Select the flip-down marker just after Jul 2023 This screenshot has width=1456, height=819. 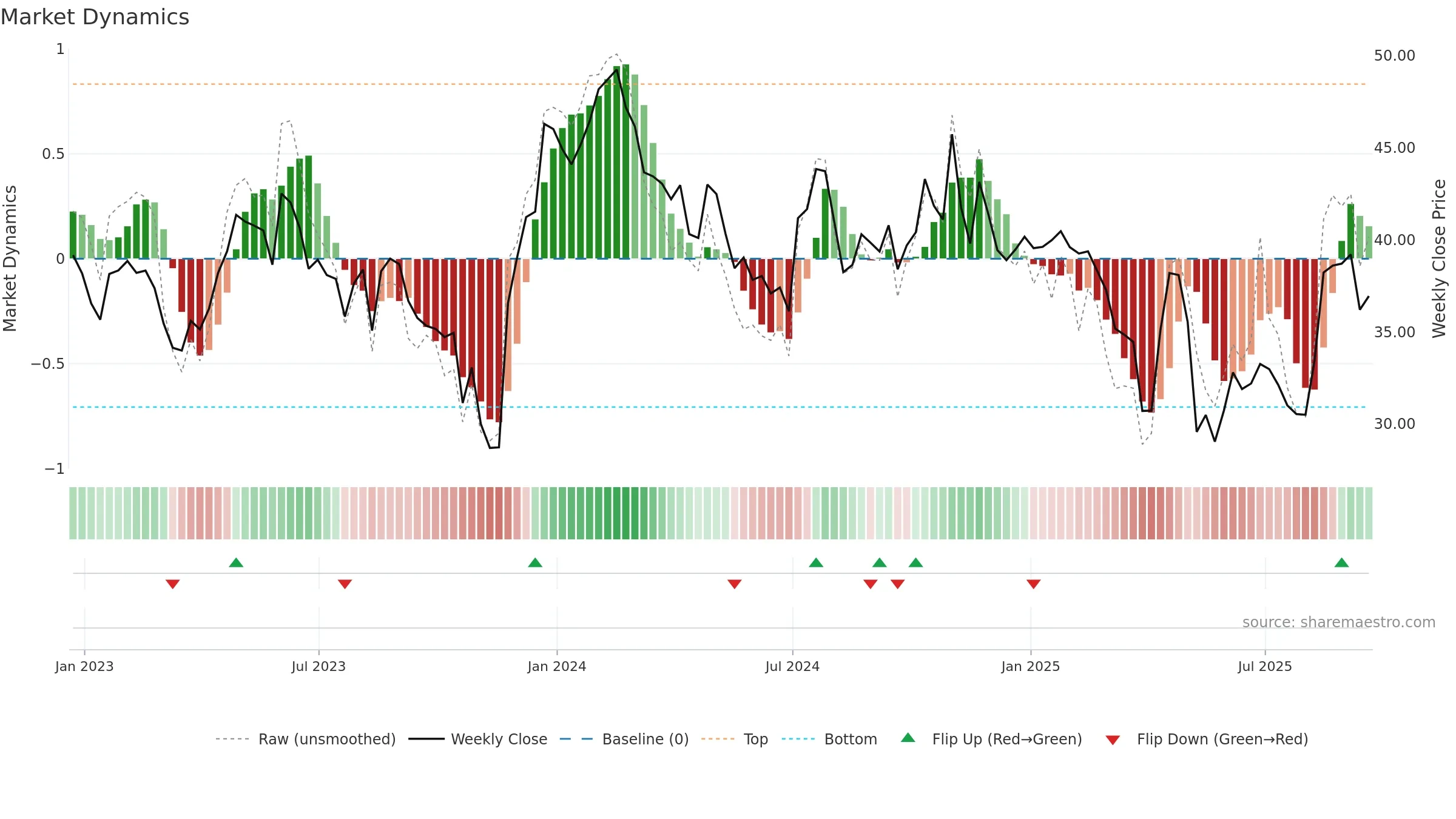point(345,584)
